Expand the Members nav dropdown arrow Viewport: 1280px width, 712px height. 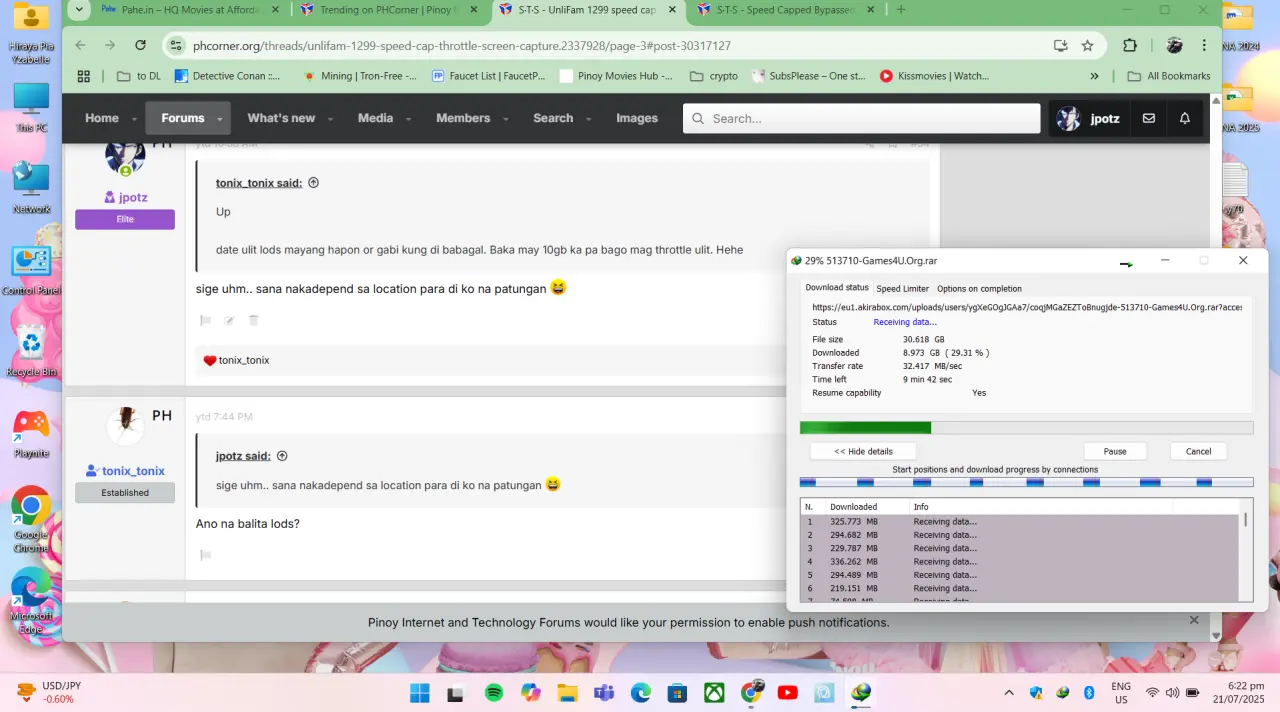tap(505, 119)
